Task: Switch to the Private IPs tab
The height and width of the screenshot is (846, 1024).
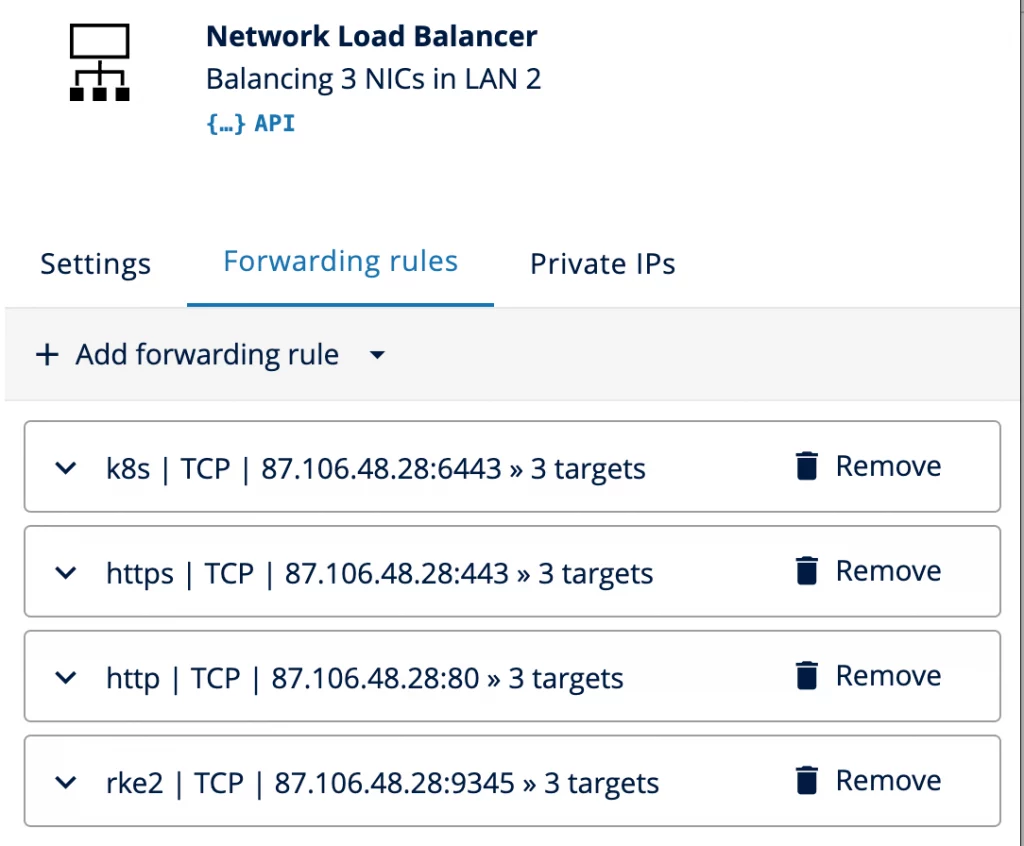Action: [x=603, y=263]
